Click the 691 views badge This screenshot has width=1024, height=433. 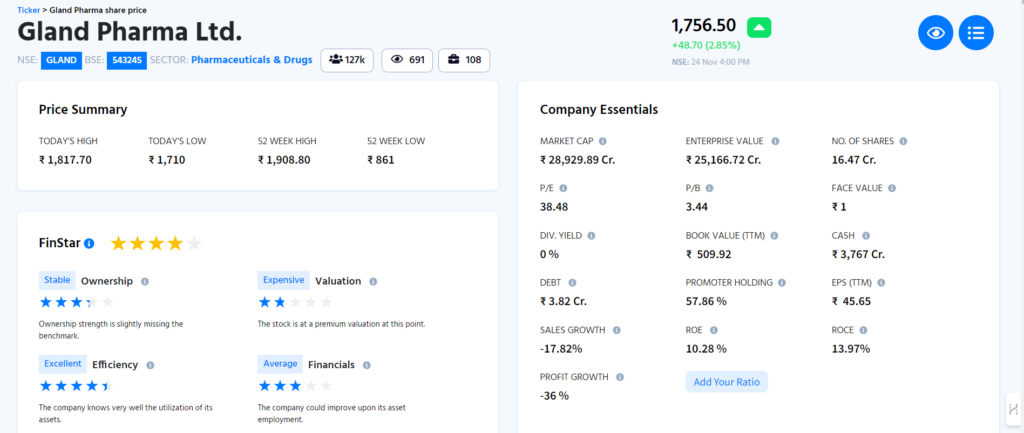pos(407,60)
